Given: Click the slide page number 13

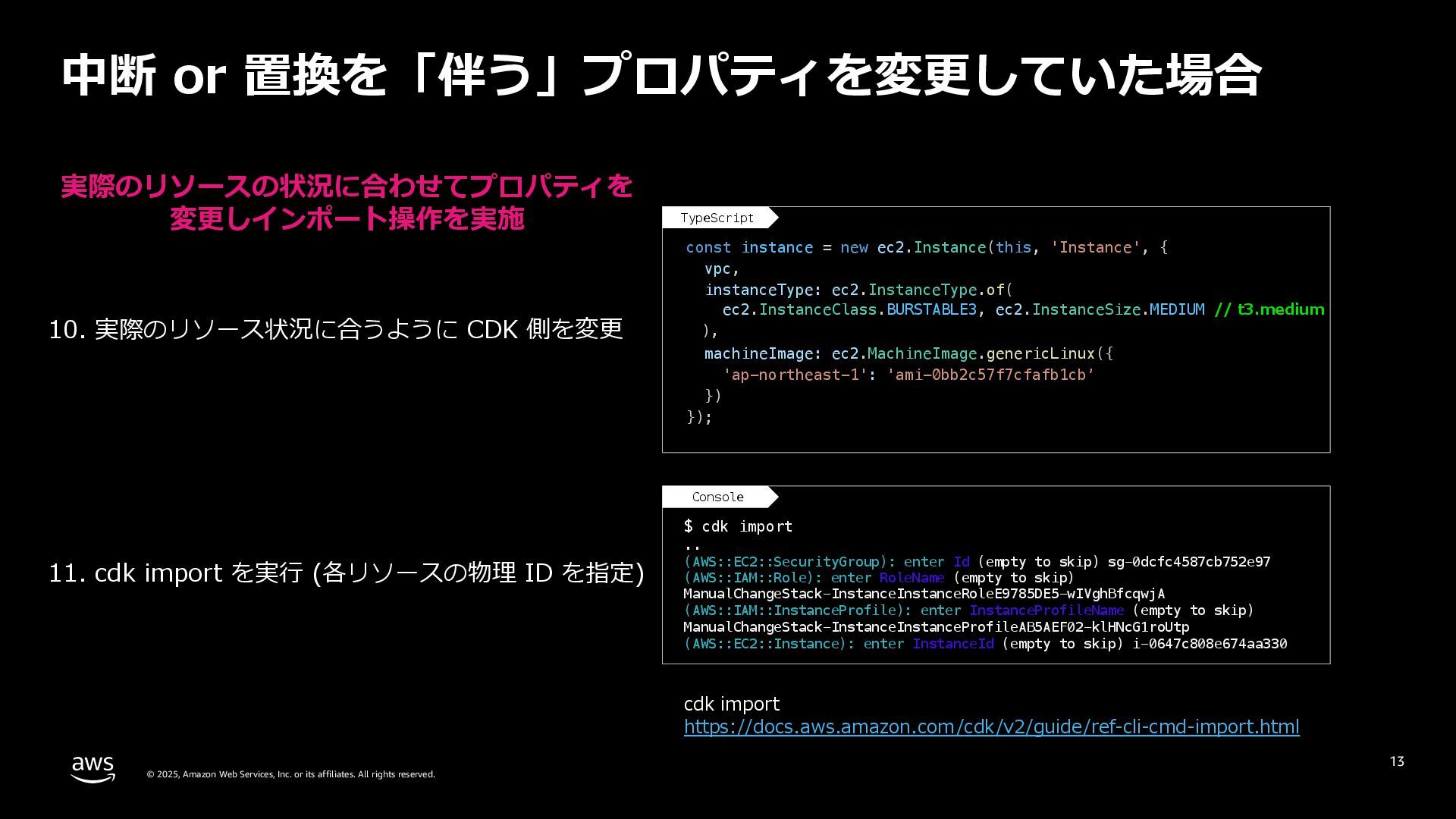Looking at the screenshot, I should 1397,761.
